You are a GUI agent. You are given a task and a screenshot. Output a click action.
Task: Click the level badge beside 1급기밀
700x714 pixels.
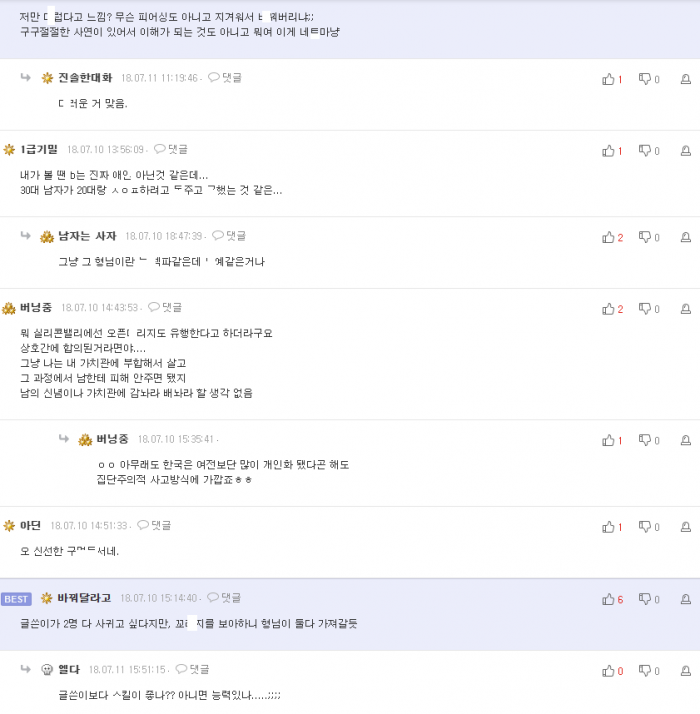click(9, 149)
